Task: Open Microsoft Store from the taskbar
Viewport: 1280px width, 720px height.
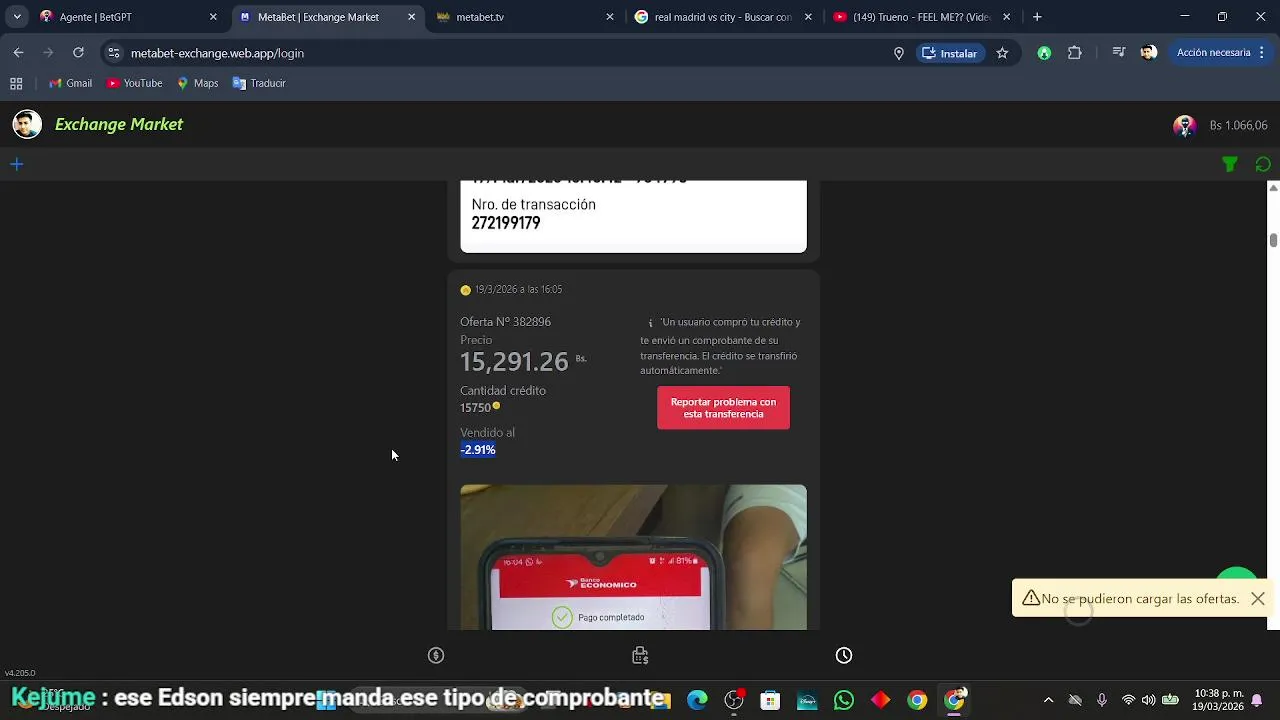Action: pos(770,700)
